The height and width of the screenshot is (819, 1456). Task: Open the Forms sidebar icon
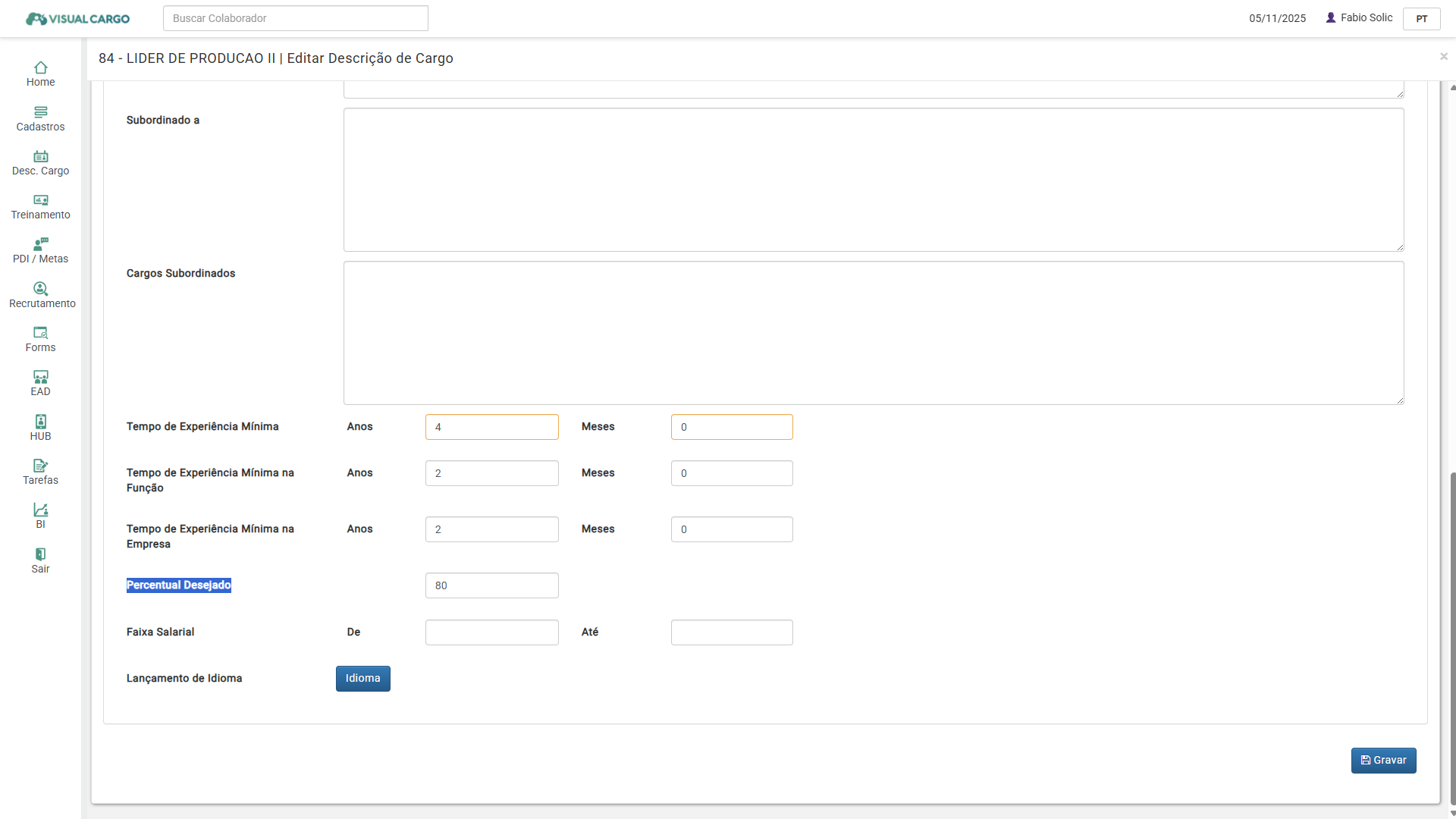pos(40,334)
